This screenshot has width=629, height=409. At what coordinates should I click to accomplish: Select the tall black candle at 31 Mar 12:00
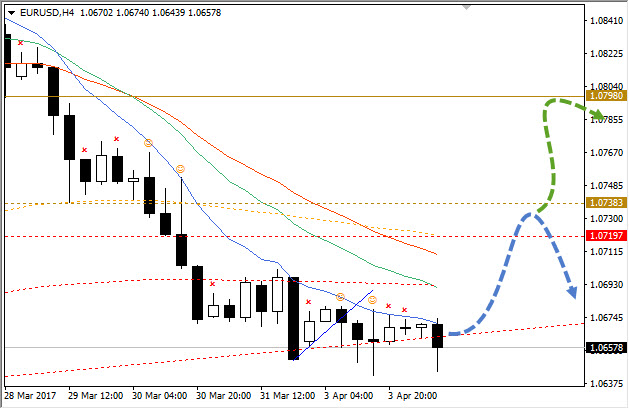(x=294, y=318)
